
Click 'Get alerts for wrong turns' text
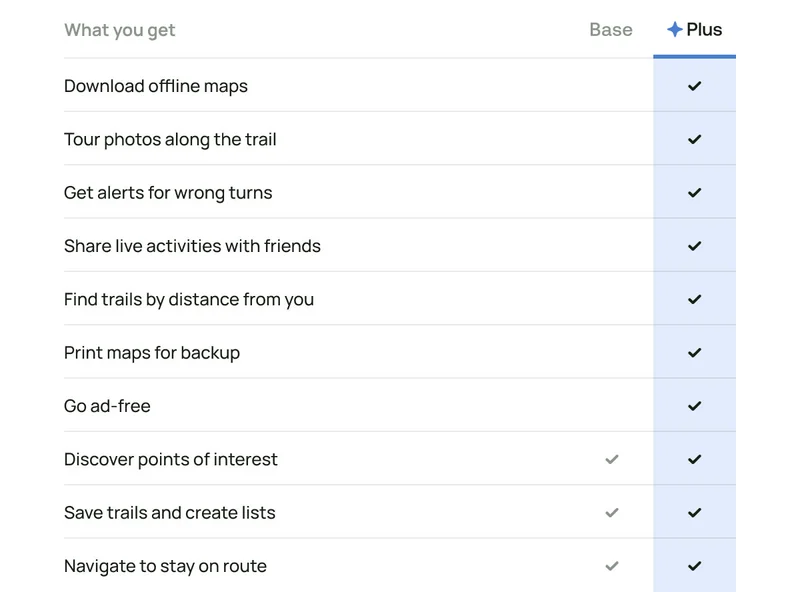168,193
